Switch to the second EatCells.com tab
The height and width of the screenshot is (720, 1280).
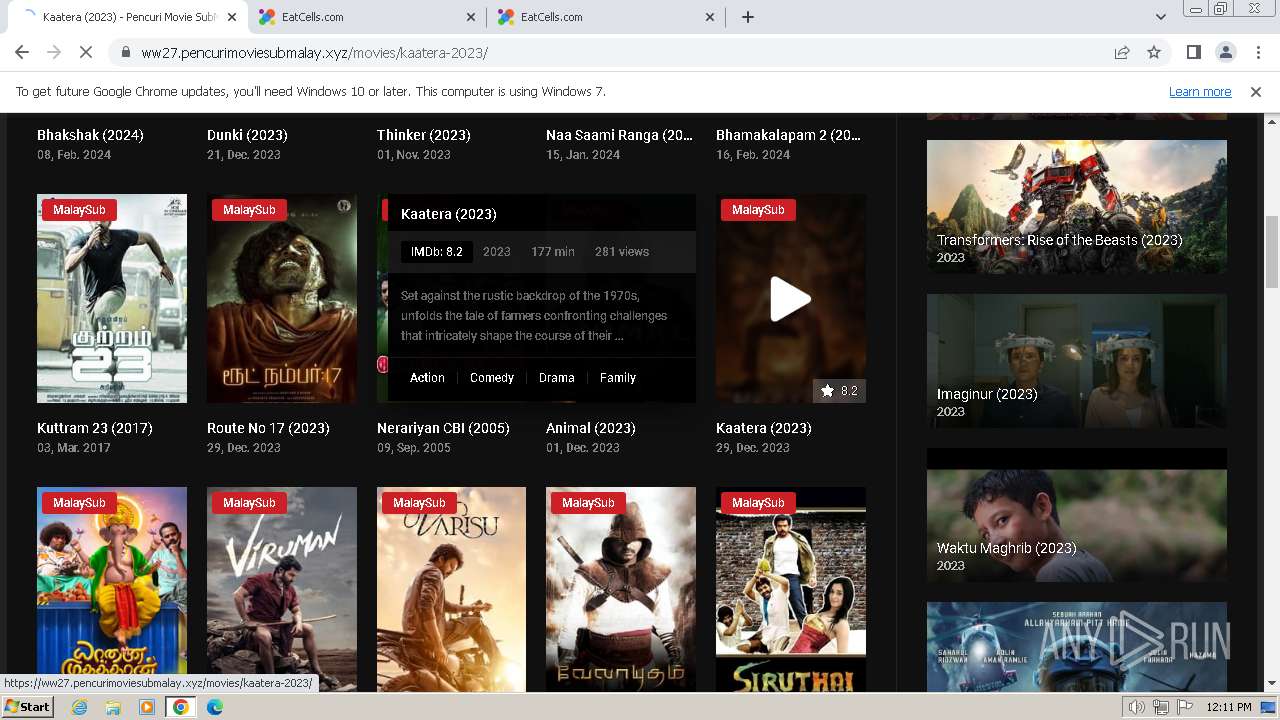coord(605,17)
